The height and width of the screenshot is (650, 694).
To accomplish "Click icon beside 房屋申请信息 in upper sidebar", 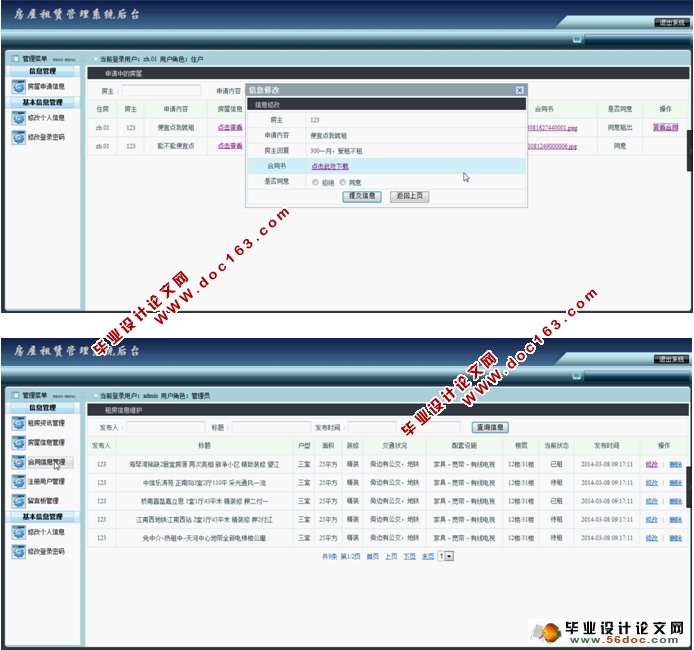I will click(x=18, y=86).
